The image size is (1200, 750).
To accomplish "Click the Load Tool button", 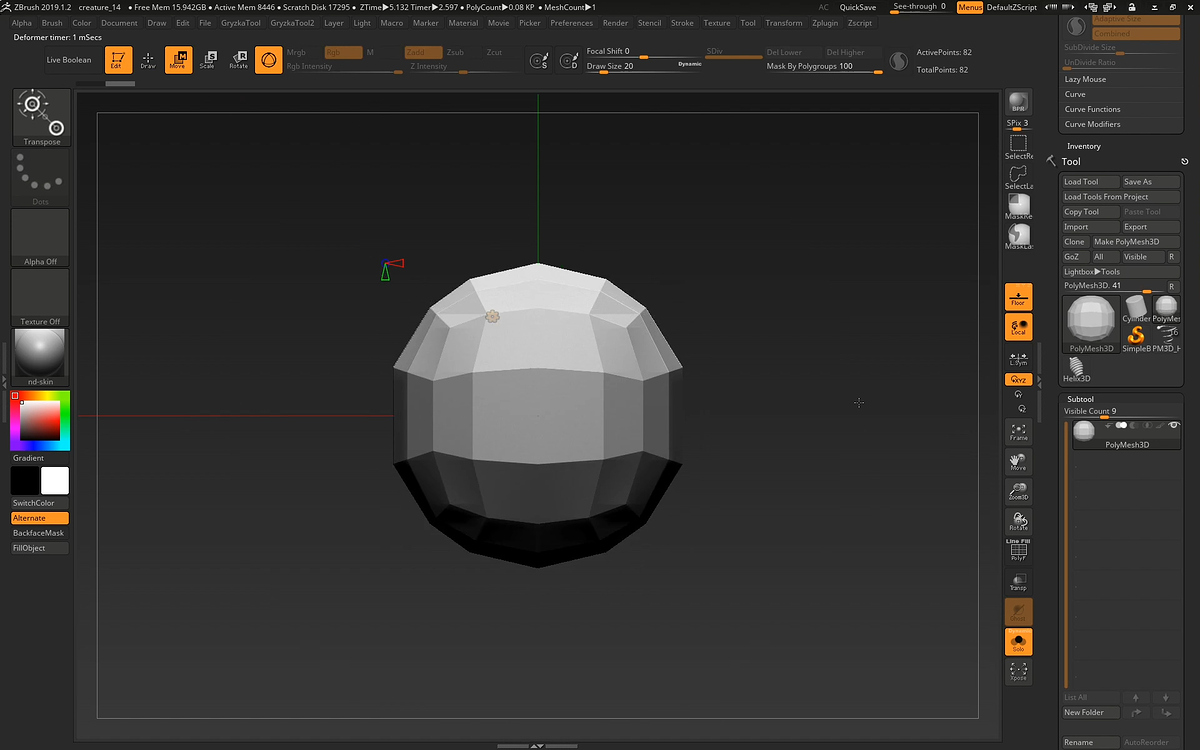I will point(1091,182).
